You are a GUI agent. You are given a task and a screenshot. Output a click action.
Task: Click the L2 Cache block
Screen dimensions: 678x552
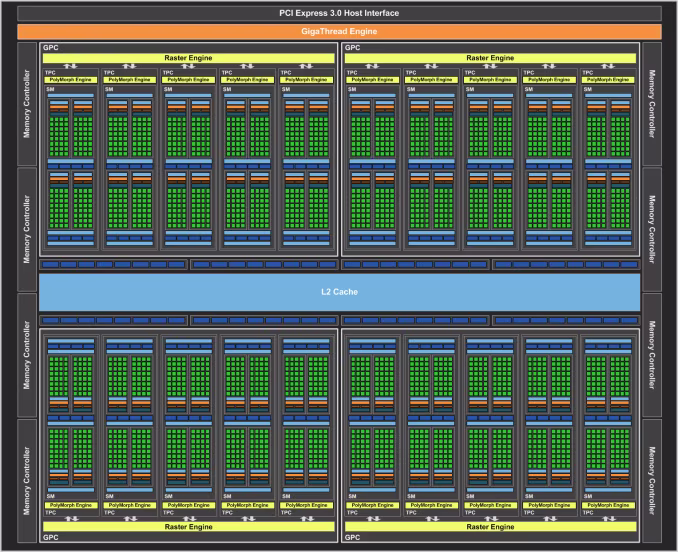(x=339, y=292)
